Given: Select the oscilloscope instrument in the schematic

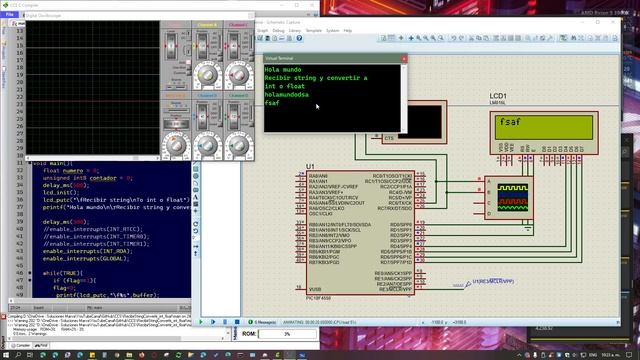Looking at the screenshot, I should [x=509, y=198].
